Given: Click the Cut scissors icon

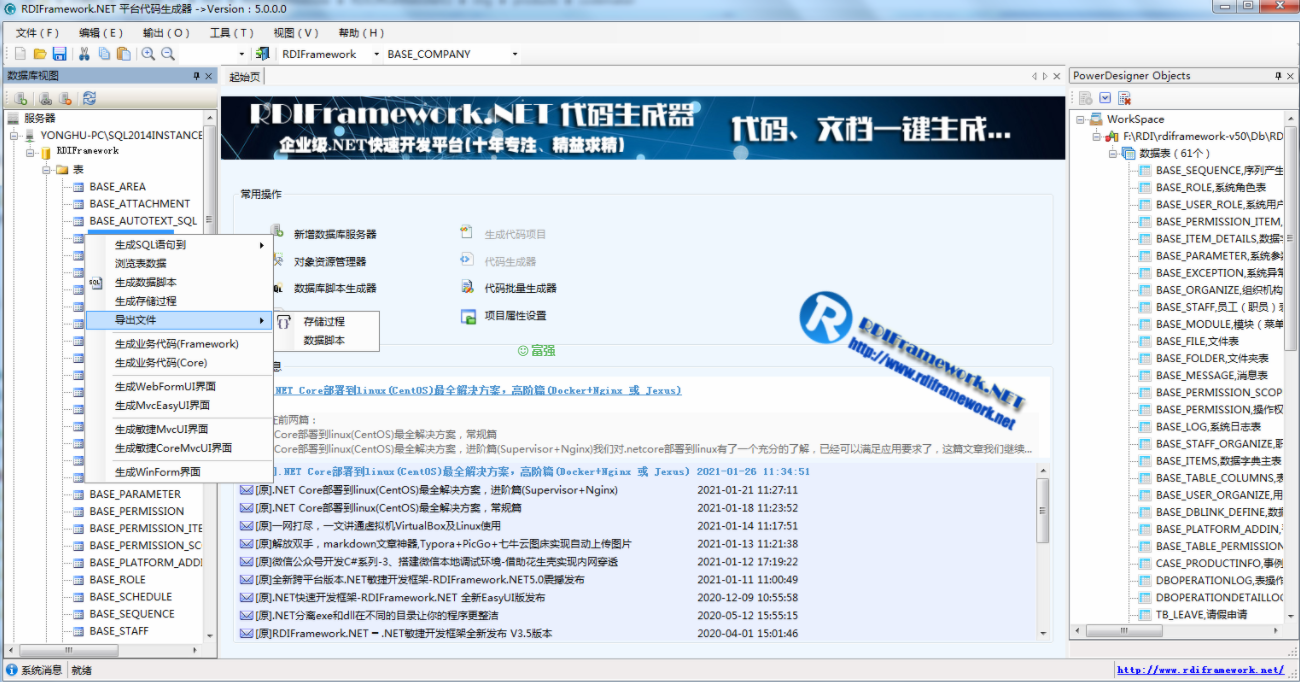Looking at the screenshot, I should (x=85, y=54).
